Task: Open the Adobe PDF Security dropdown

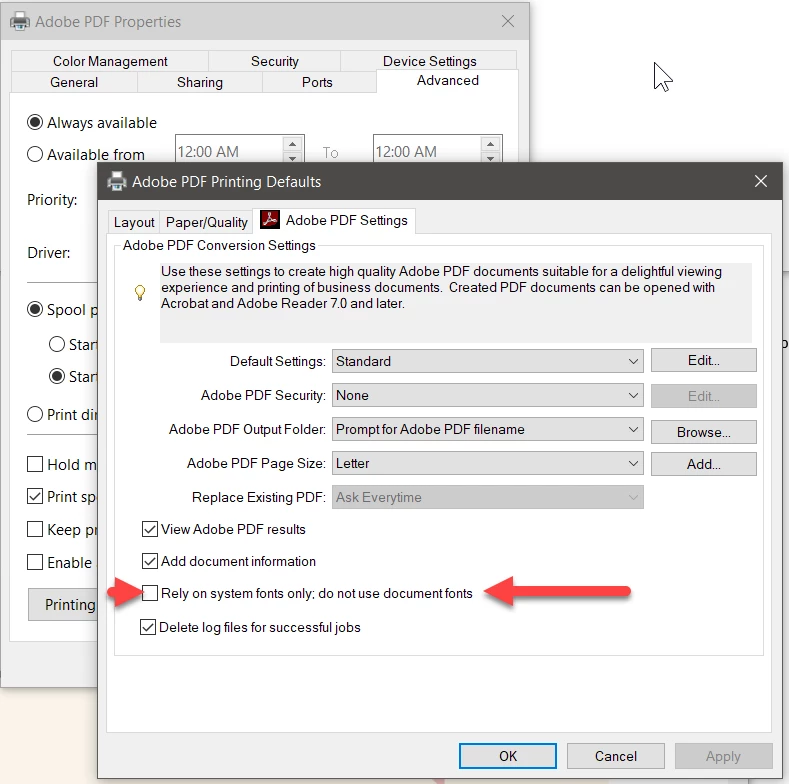Action: [487, 396]
